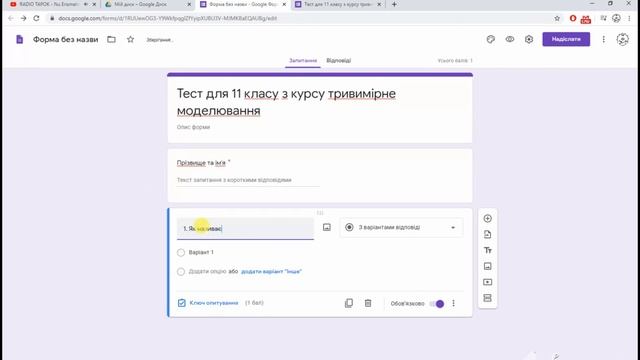This screenshot has height=360, width=640.
Task: Send the form with Надіслати button
Action: (x=566, y=39)
